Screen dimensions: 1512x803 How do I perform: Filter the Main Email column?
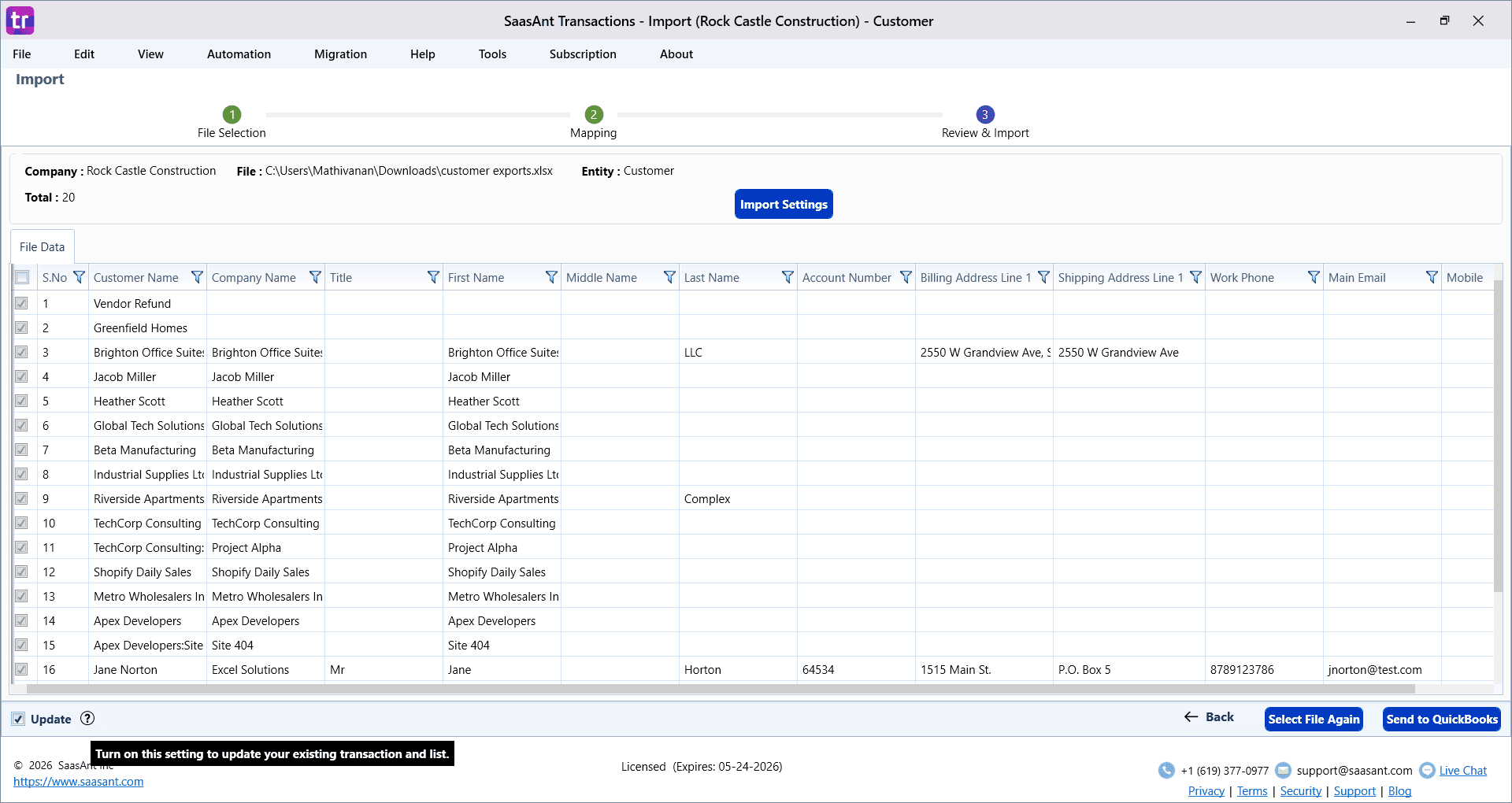[1432, 277]
